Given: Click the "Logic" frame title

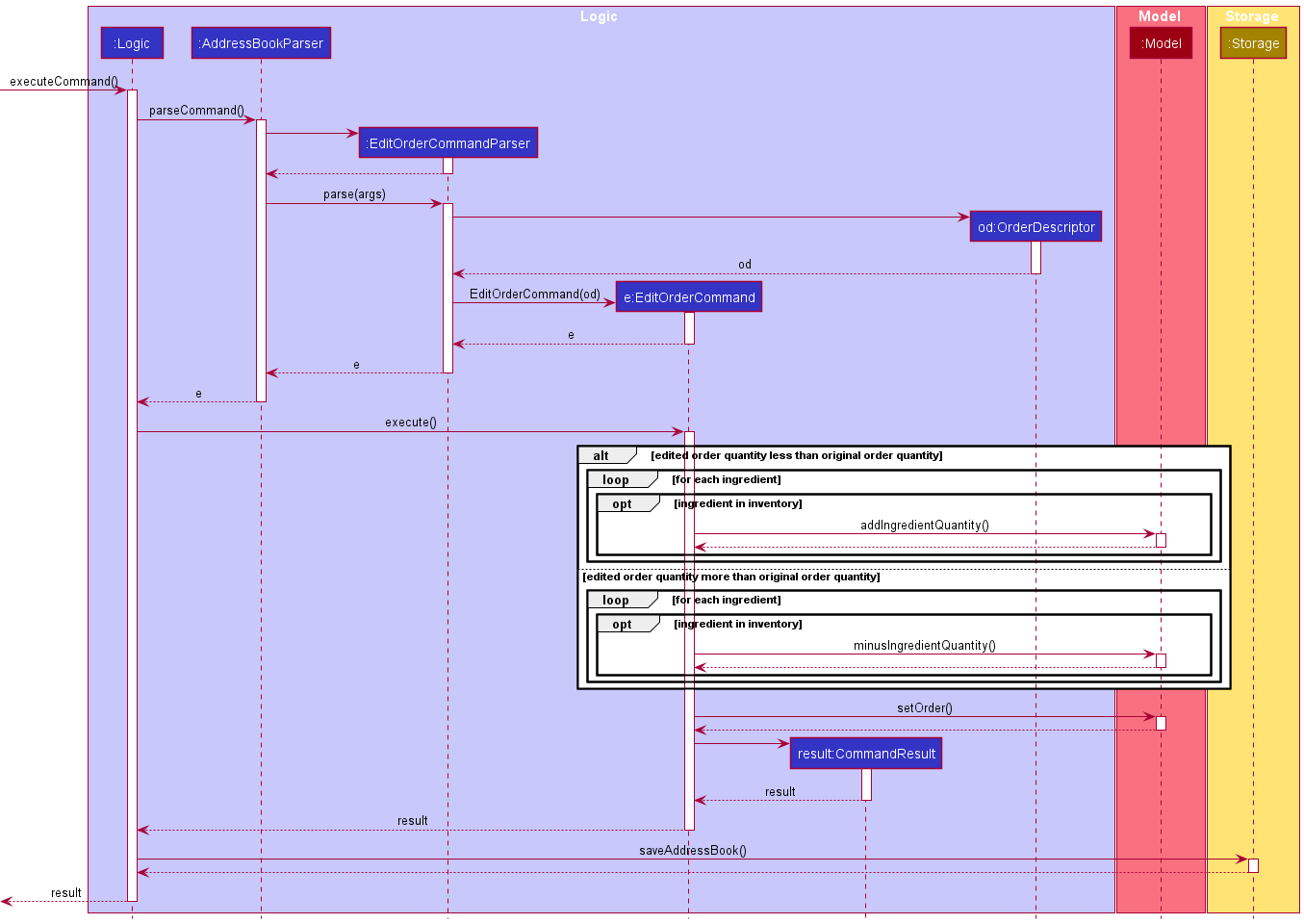Looking at the screenshot, I should click(599, 15).
